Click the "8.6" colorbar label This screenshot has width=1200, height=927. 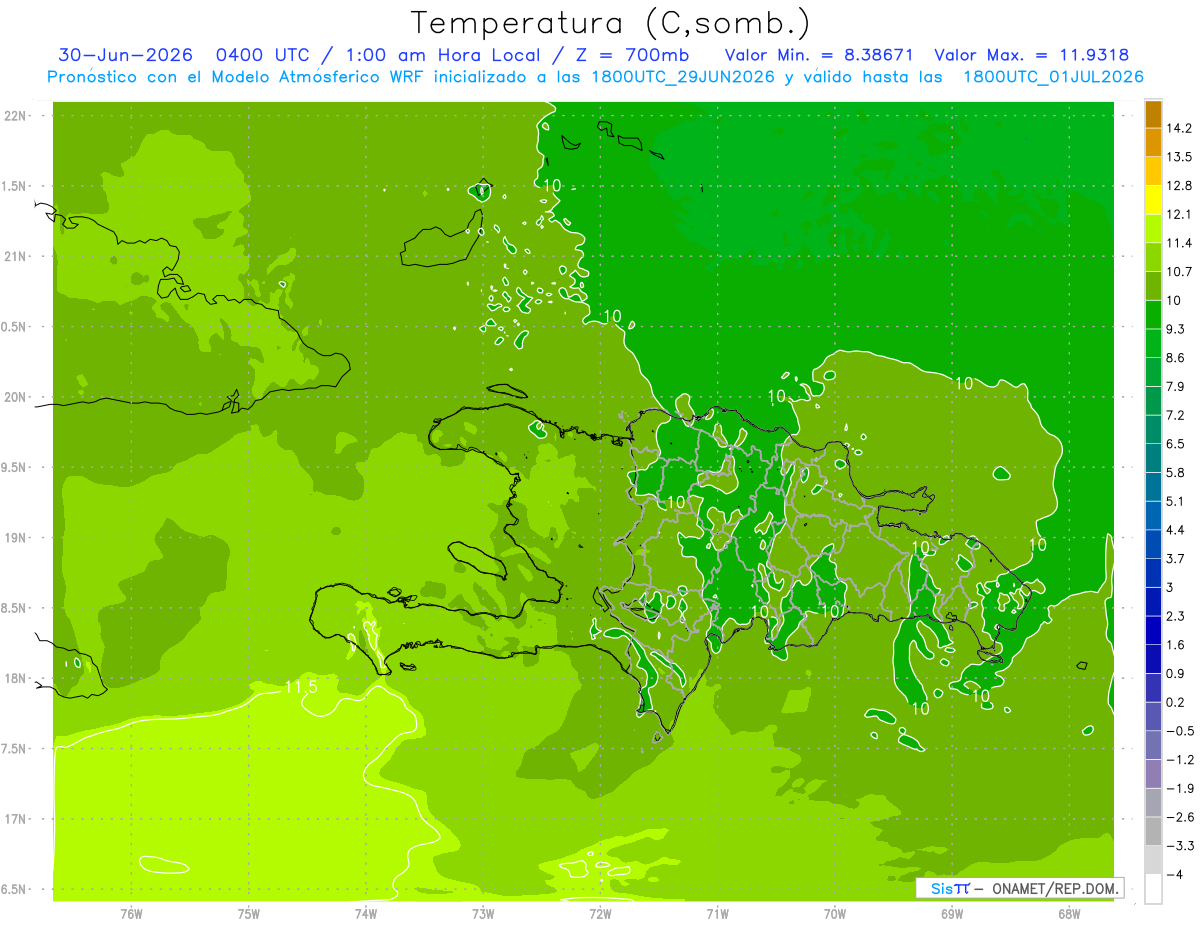tap(1176, 358)
